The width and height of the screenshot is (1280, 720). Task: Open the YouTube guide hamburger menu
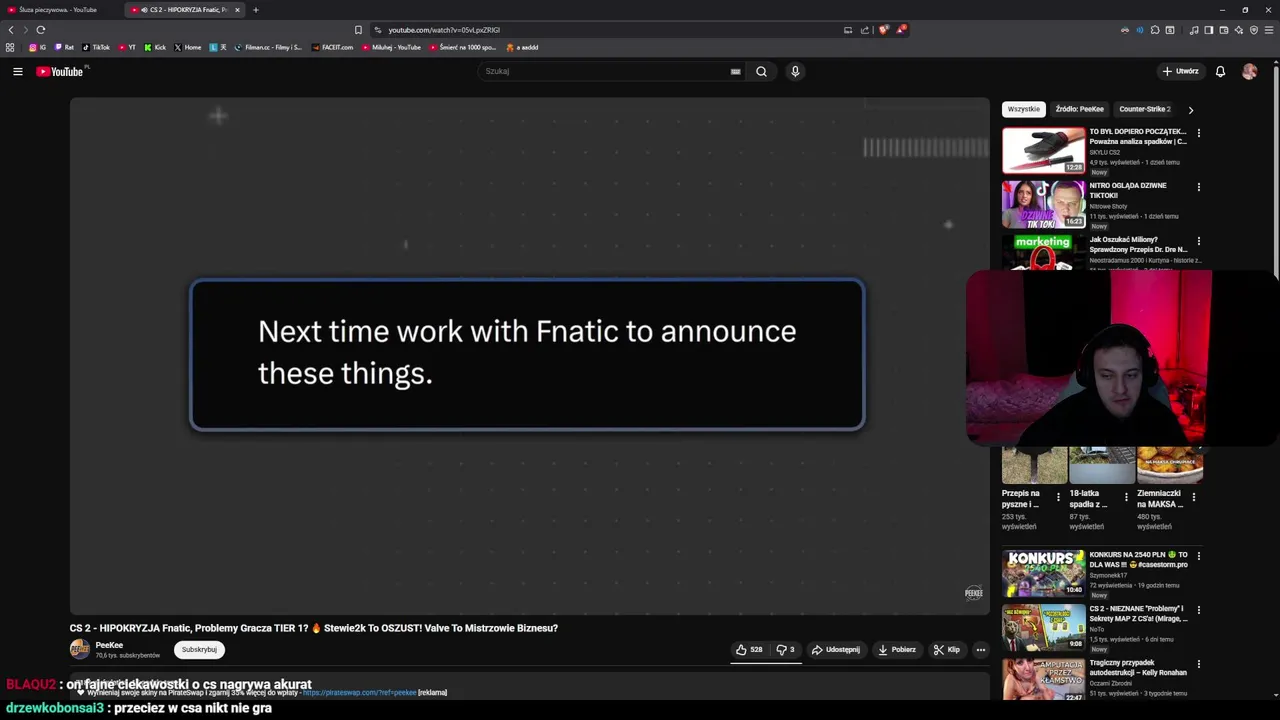[18, 71]
